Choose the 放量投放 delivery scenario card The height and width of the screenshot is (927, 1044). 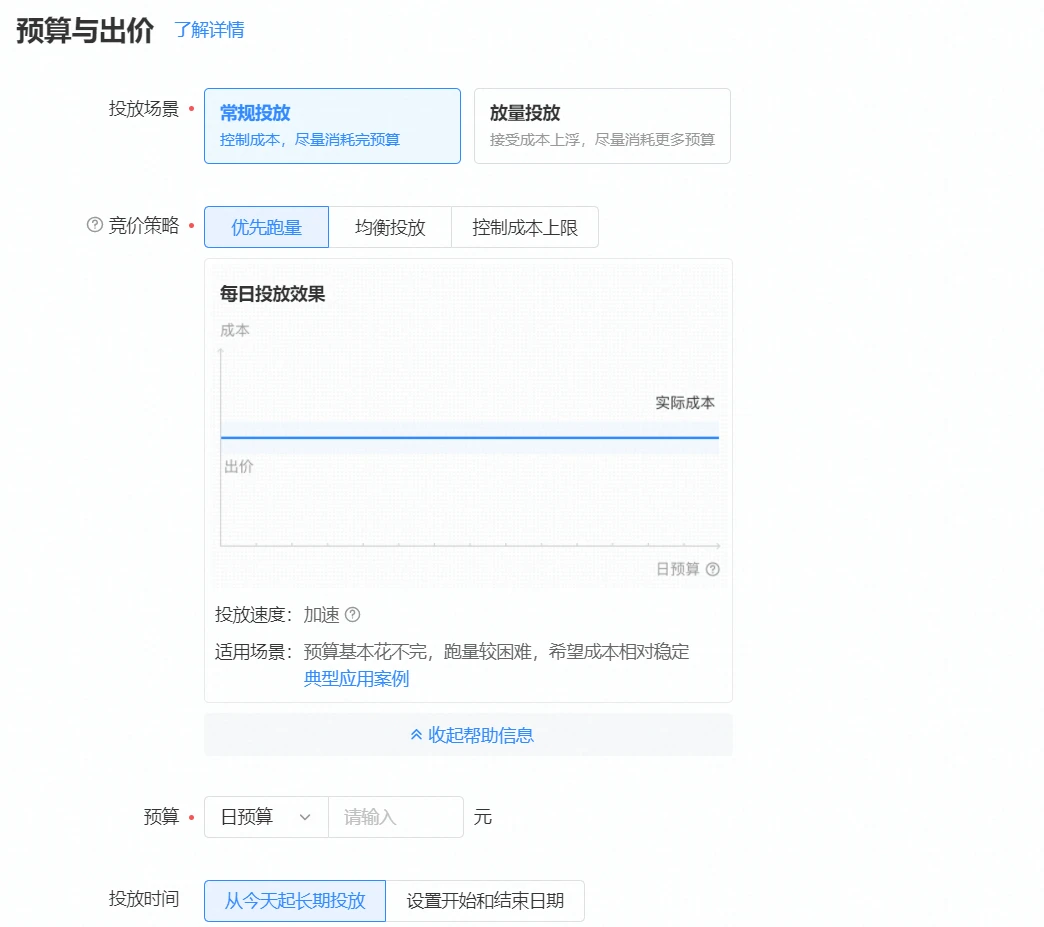[x=601, y=125]
